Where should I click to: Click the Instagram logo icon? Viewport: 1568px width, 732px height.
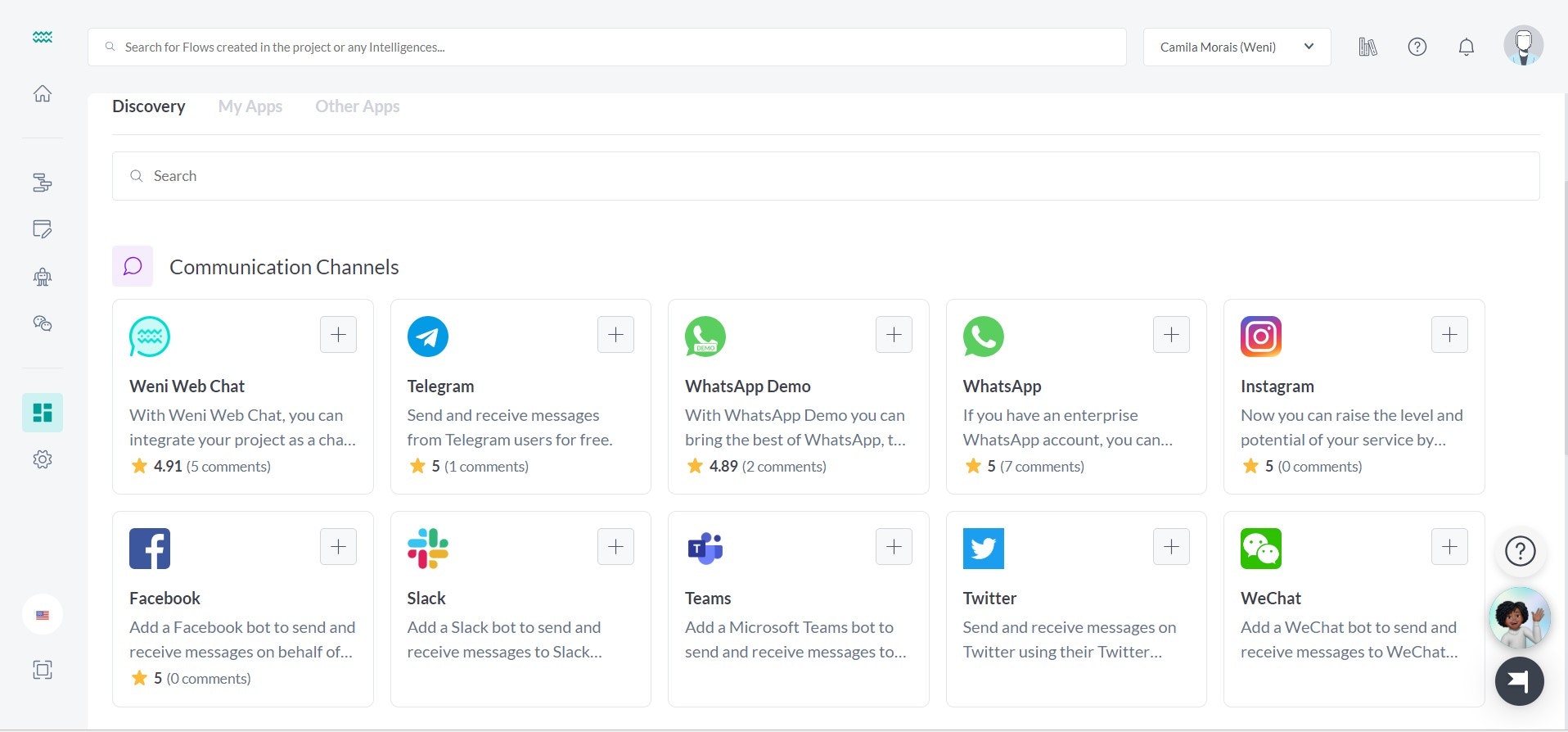[1261, 337]
